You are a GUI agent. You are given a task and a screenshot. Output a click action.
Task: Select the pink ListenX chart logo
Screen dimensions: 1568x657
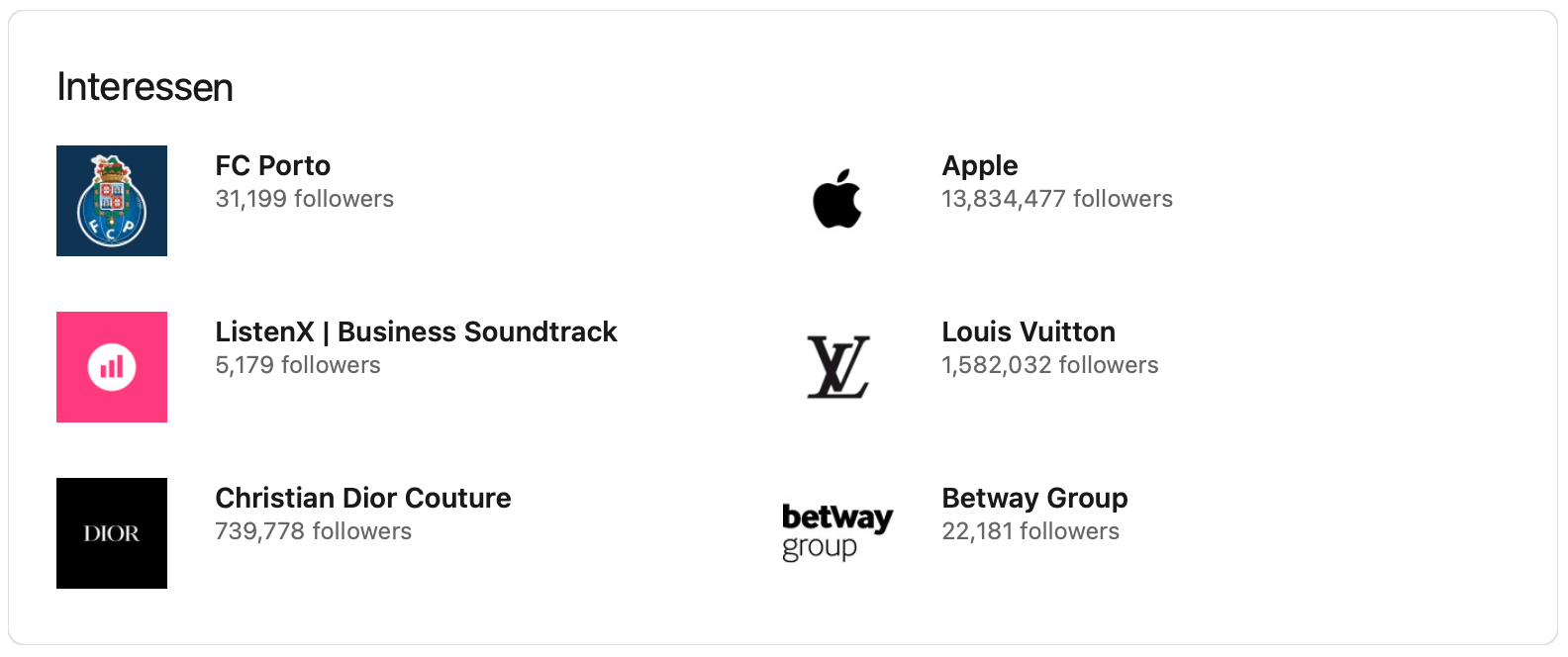112,367
